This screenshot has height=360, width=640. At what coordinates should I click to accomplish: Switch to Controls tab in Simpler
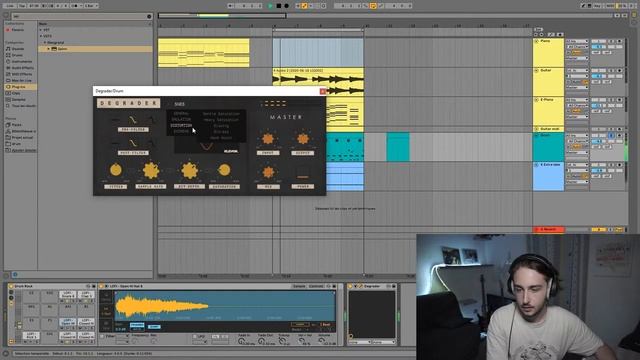[316, 287]
